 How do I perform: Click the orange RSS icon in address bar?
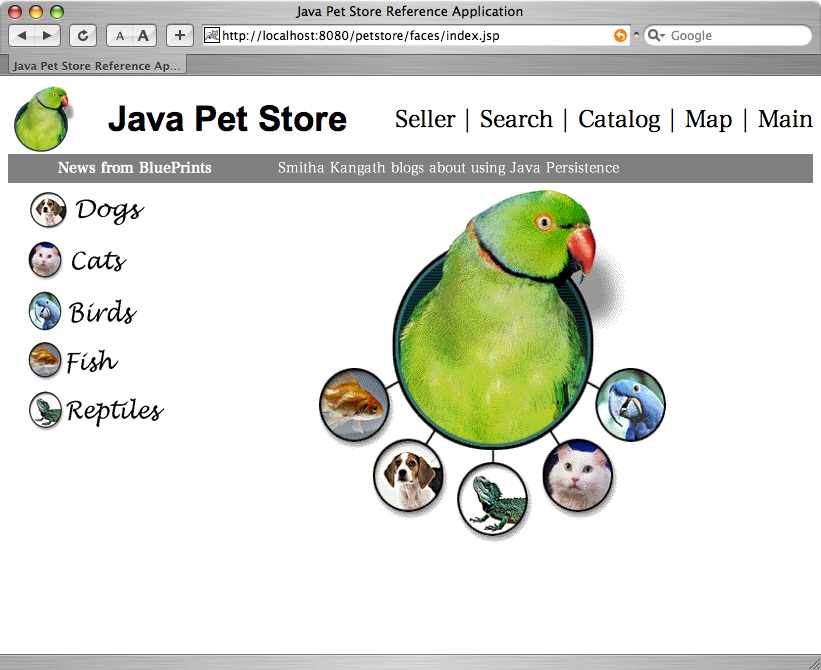click(620, 36)
